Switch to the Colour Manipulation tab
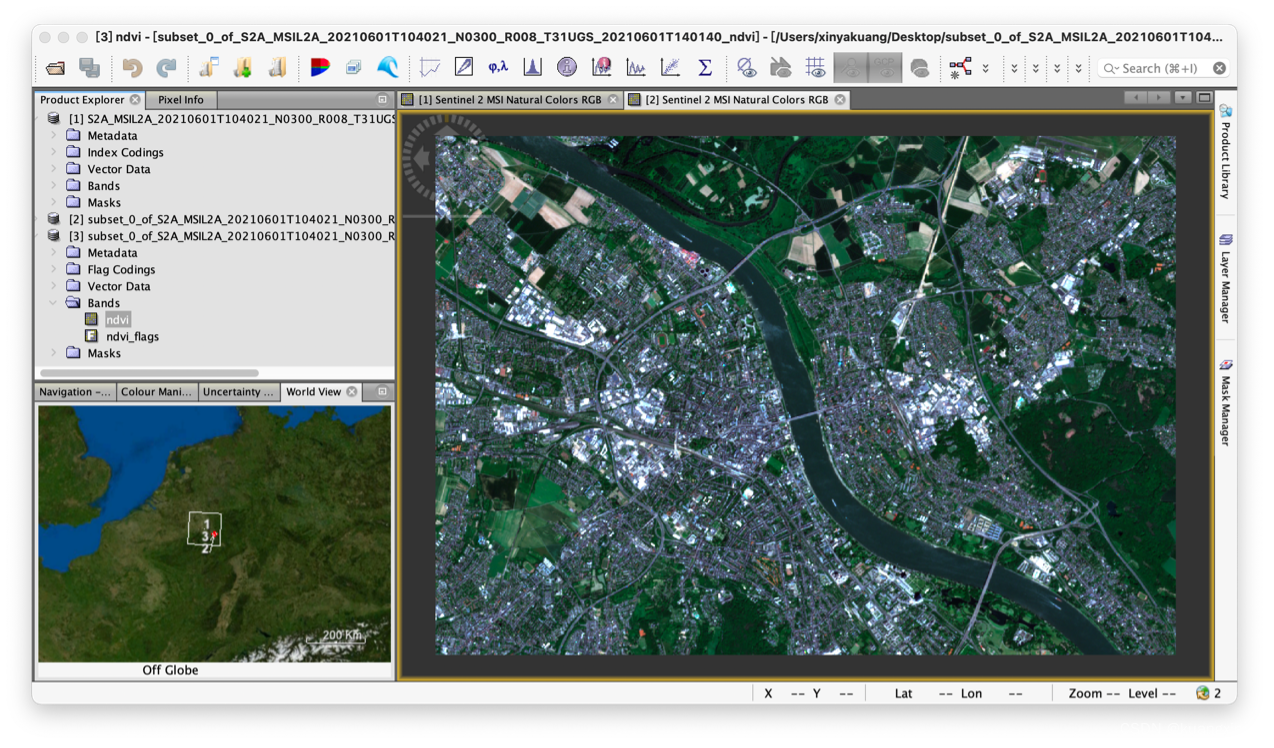Viewport: 1274px width, 748px height. [157, 392]
